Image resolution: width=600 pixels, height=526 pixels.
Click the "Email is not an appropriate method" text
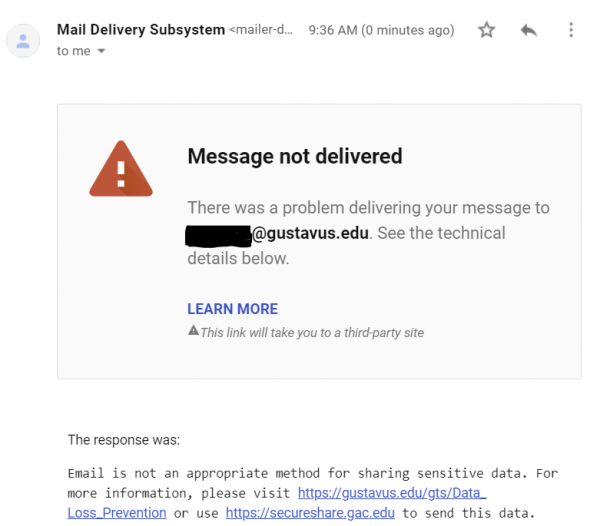pyautogui.click(x=194, y=473)
